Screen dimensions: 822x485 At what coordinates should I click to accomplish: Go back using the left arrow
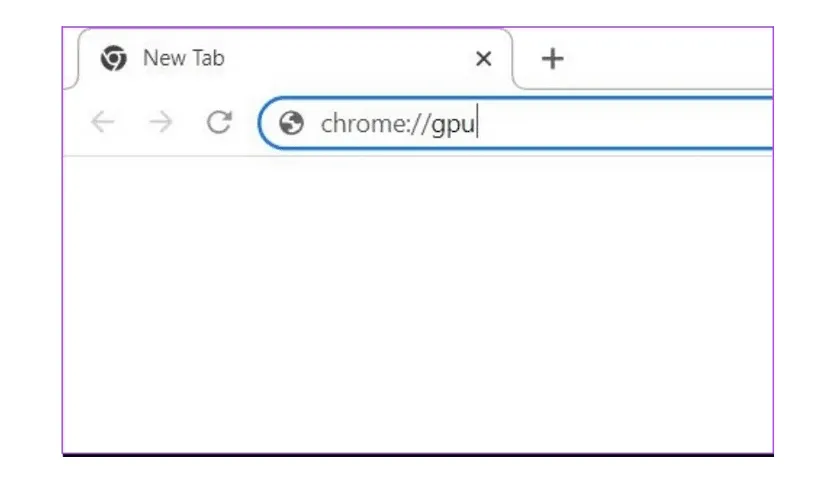102,123
